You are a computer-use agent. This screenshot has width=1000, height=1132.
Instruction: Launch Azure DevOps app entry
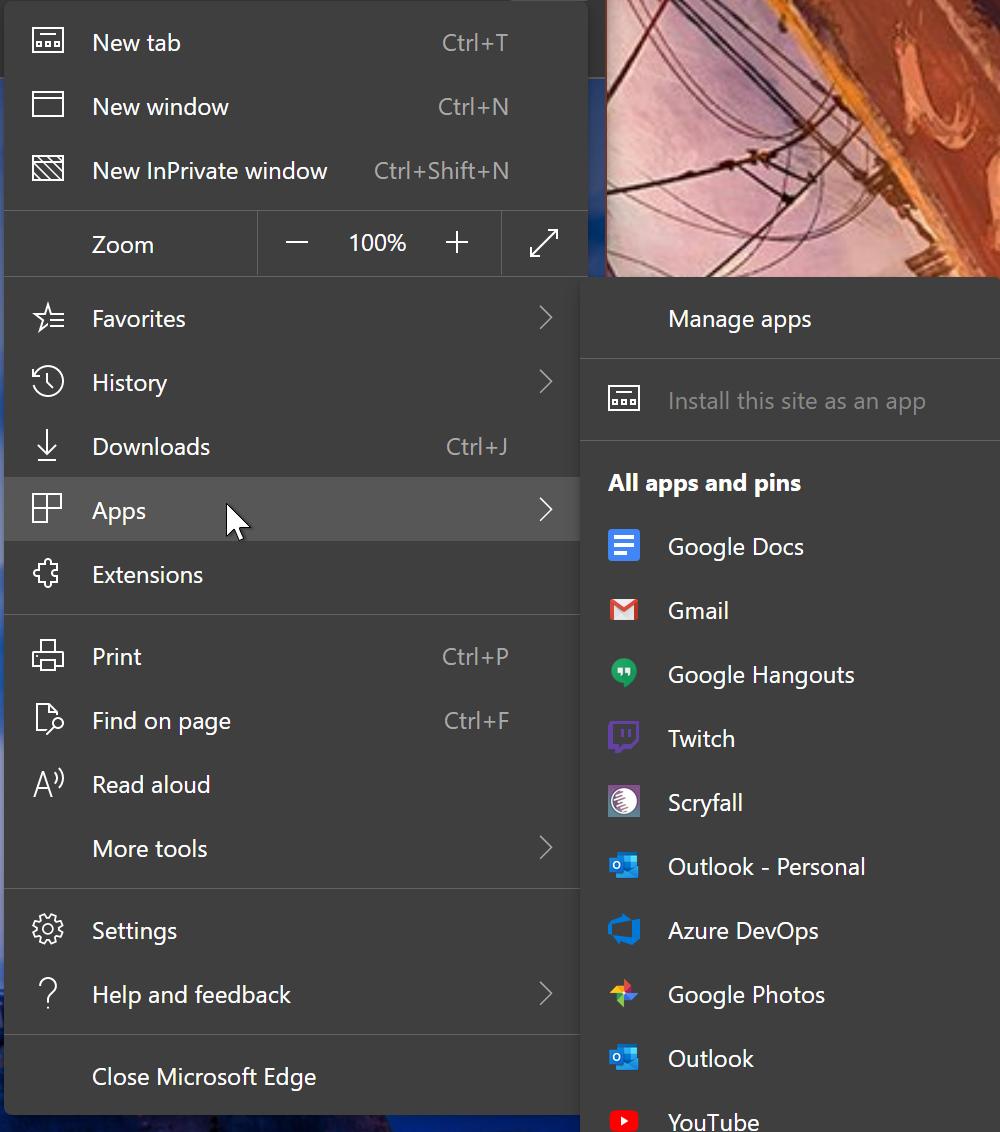point(790,931)
